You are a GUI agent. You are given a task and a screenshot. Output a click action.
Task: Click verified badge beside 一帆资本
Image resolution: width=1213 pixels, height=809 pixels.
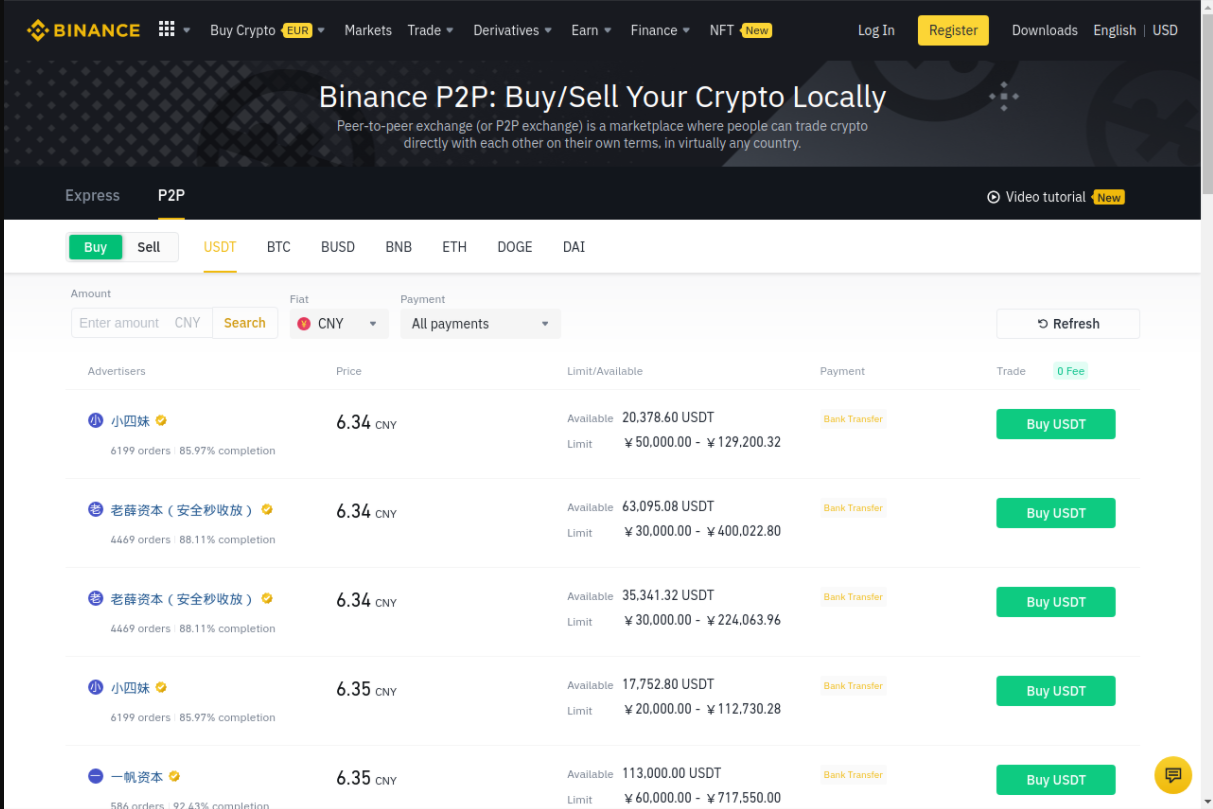(x=174, y=777)
